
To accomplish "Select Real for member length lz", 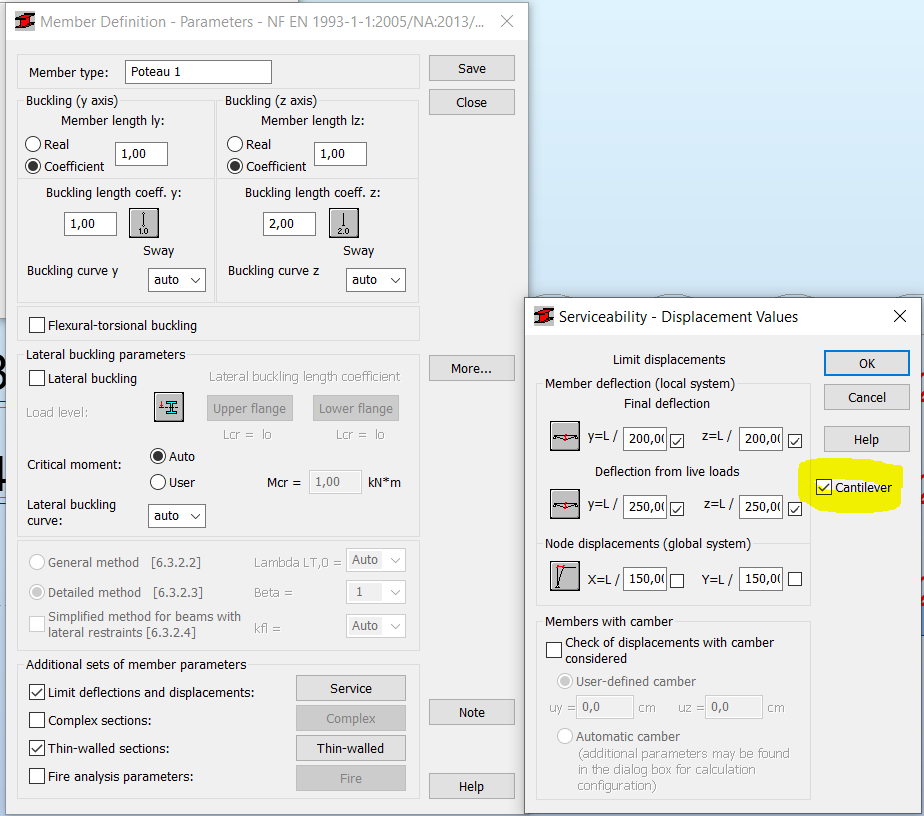I will pyautogui.click(x=235, y=144).
